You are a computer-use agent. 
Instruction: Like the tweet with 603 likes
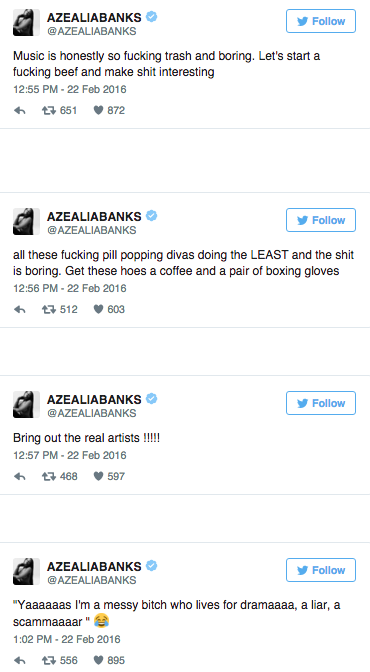pos(99,309)
